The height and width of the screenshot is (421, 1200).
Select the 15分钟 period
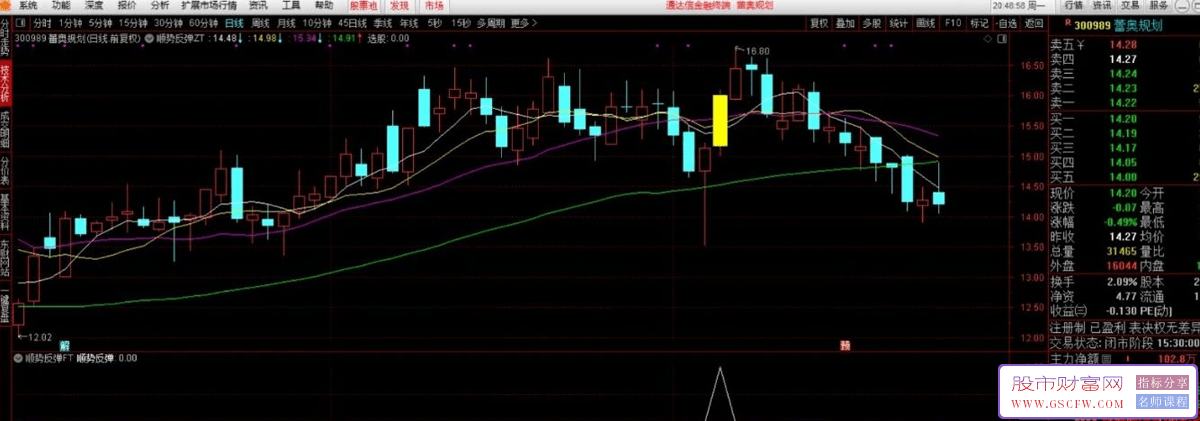coord(133,21)
